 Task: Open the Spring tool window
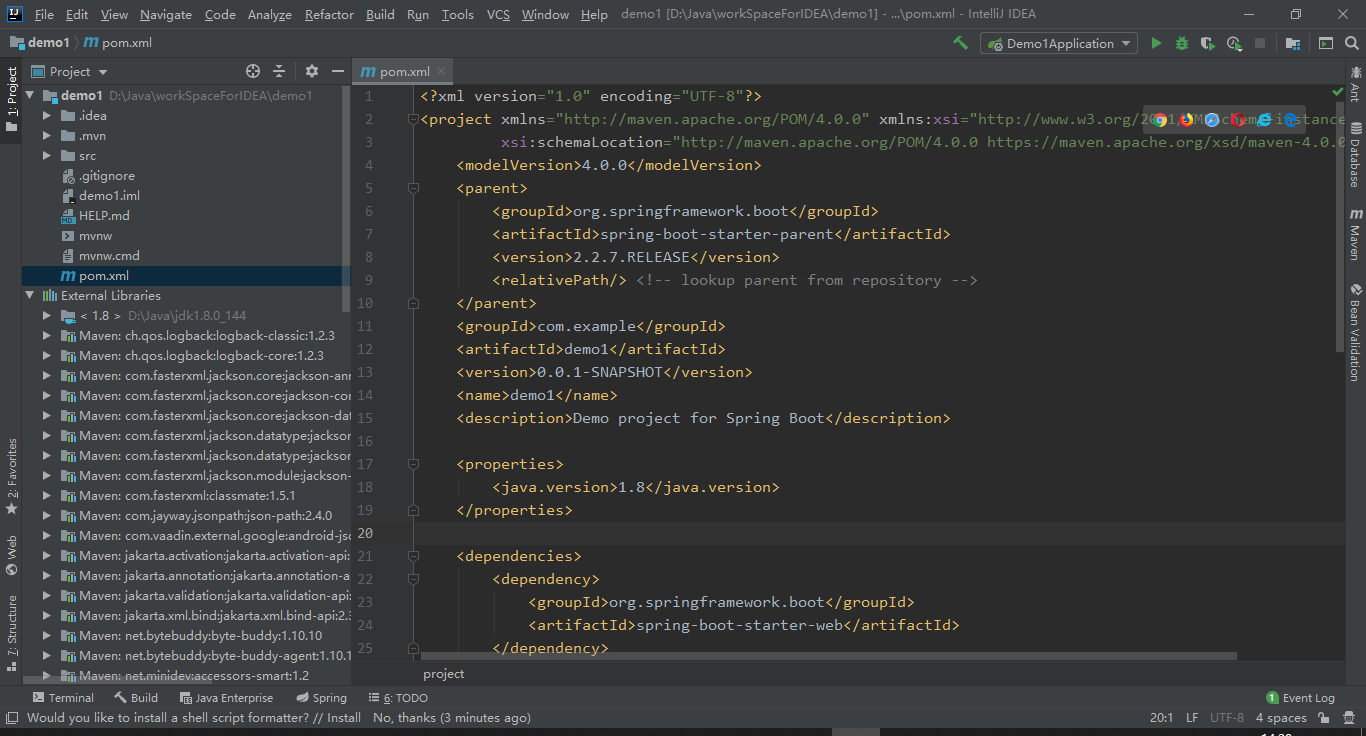321,697
